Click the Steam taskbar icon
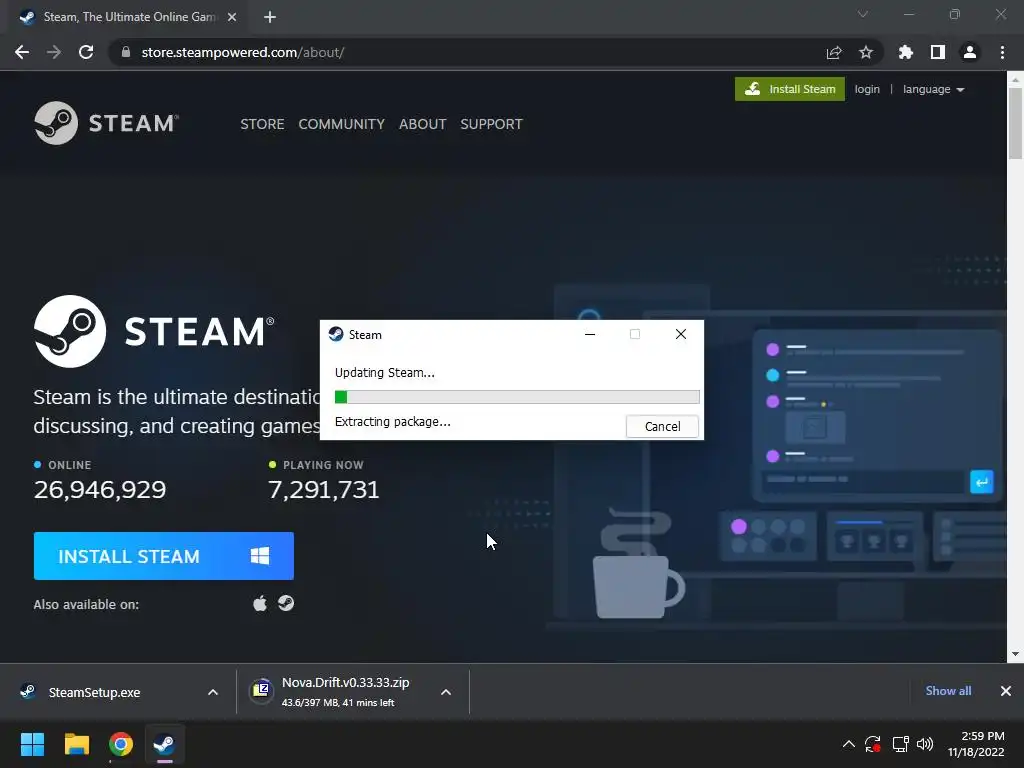 pyautogui.click(x=165, y=744)
